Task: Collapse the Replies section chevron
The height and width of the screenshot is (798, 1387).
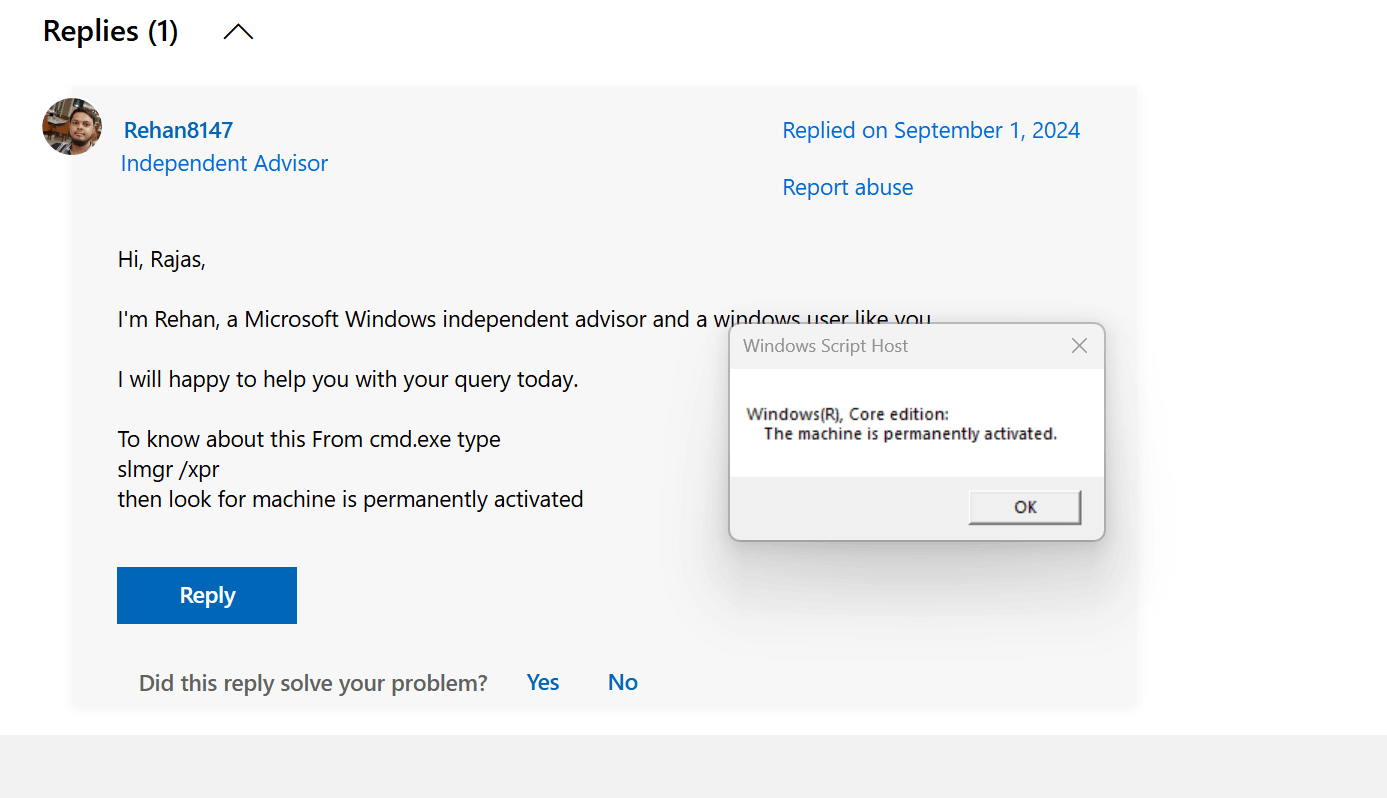Action: [237, 31]
